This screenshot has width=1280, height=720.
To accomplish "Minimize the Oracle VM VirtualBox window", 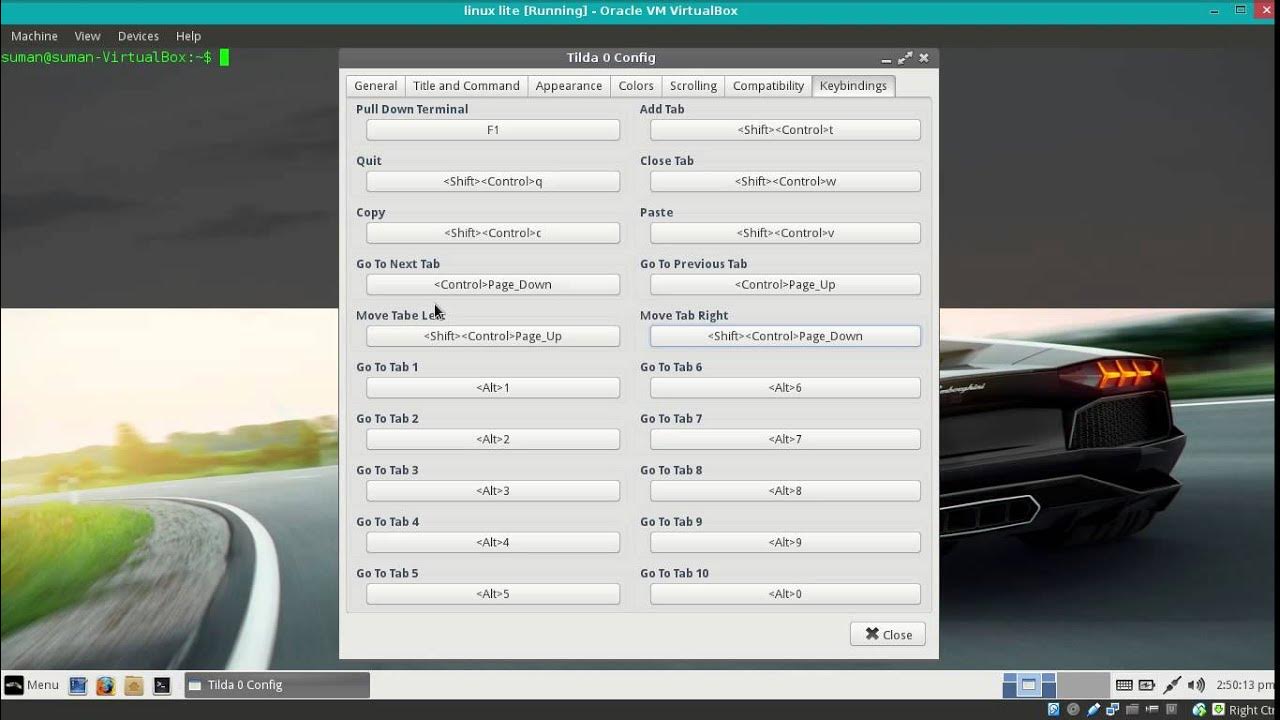I will pyautogui.click(x=1214, y=10).
